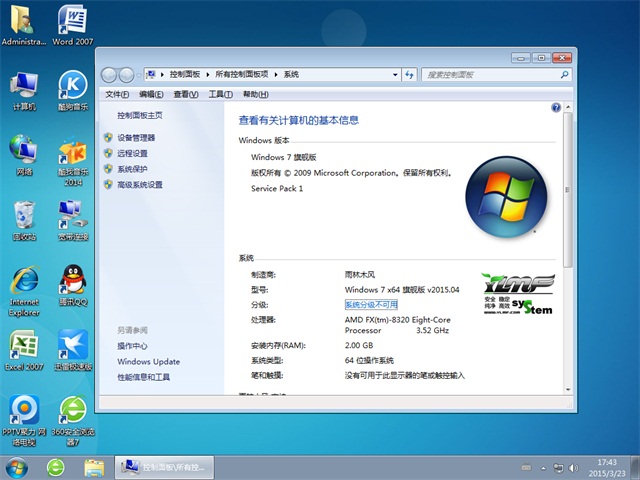The height and width of the screenshot is (480, 640).
Task: Open the Windows Start orb
Action: click(17, 468)
